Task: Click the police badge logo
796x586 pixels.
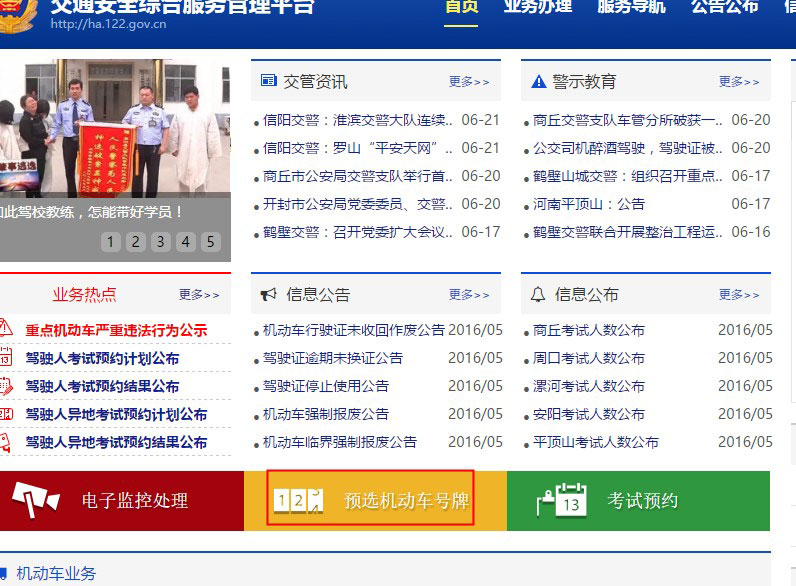Action: (17, 15)
